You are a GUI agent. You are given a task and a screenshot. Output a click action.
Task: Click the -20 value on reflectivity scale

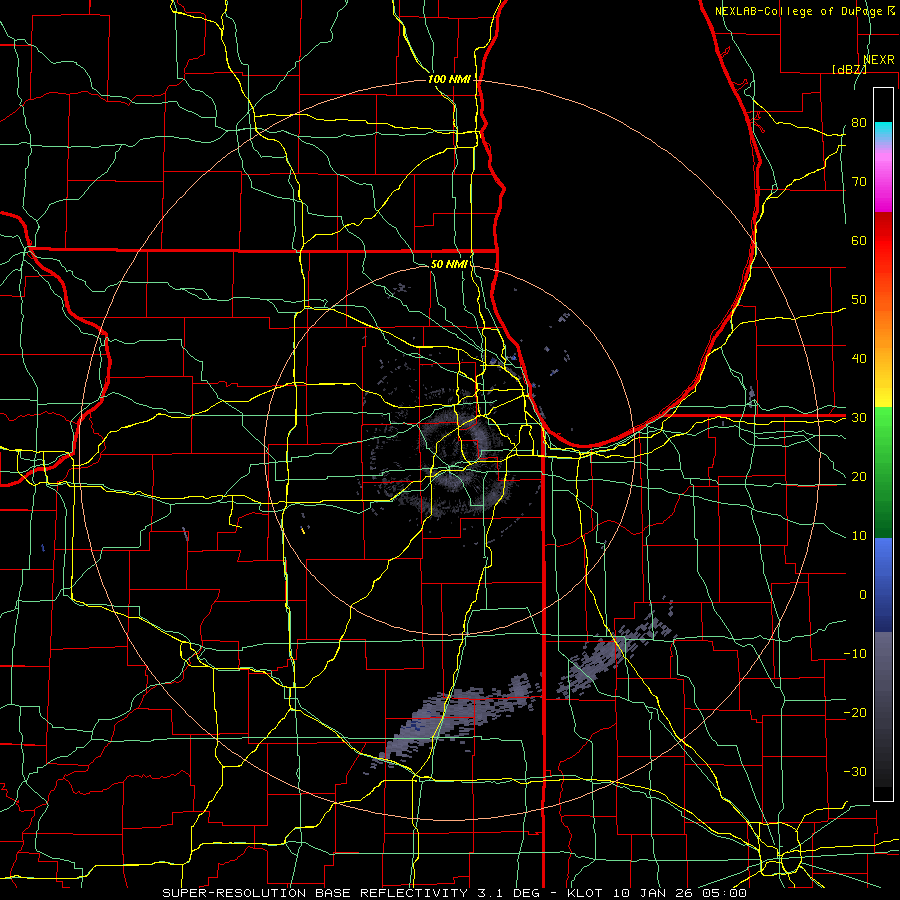[x=855, y=712]
